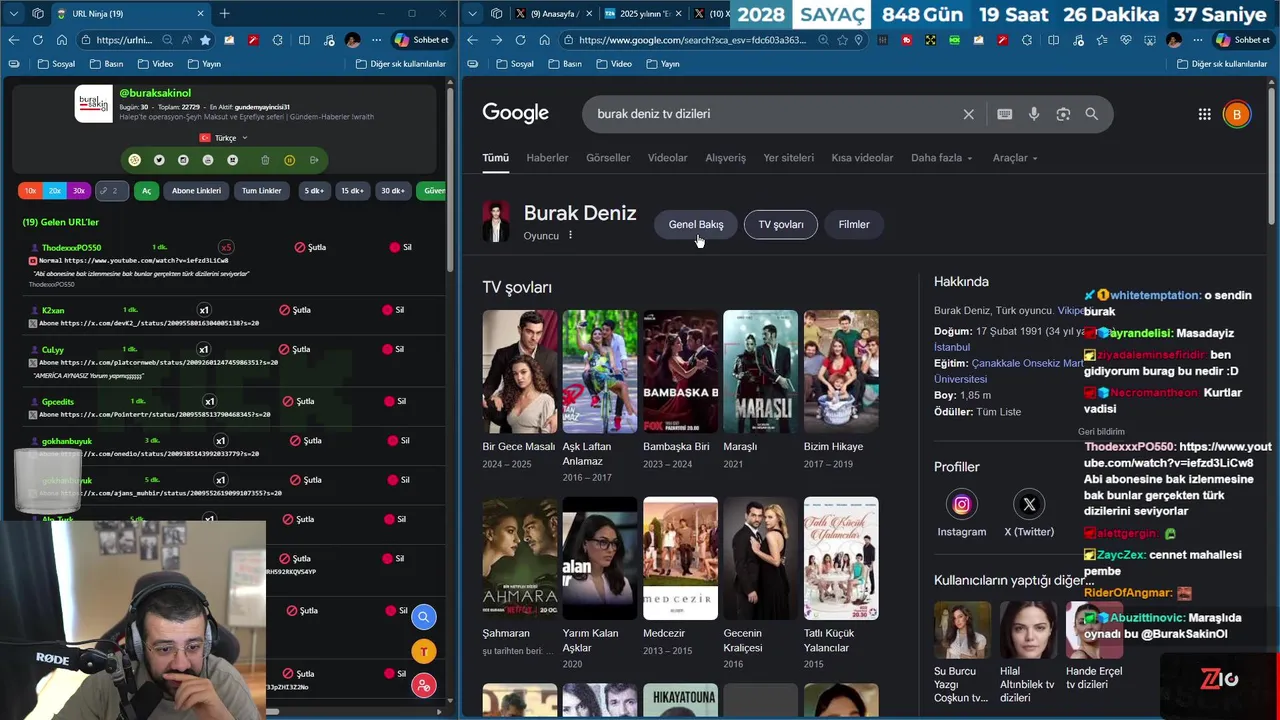This screenshot has width=1280, height=720.
Task: Select the URL Ninja (19) browser tab
Action: click(x=130, y=14)
